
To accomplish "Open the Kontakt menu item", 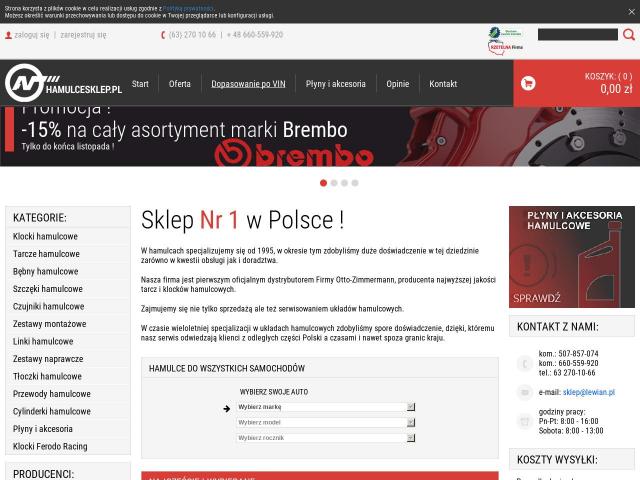I will (x=443, y=84).
